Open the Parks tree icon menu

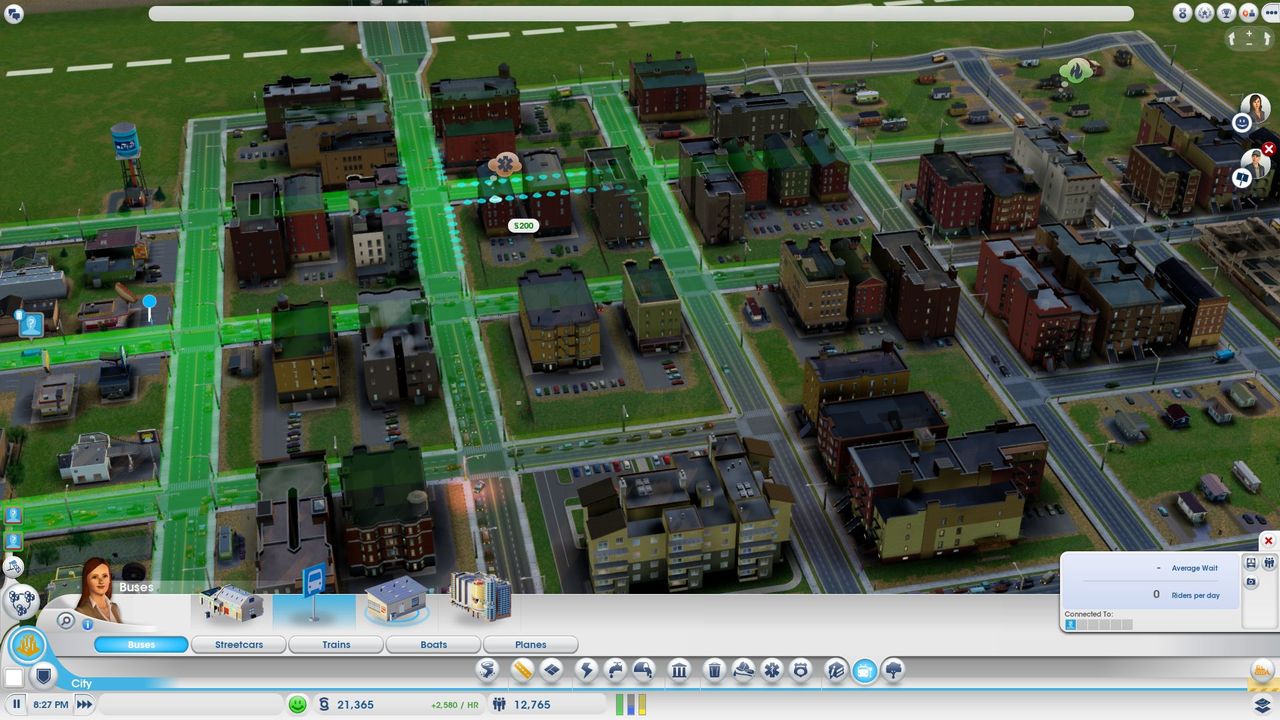point(893,670)
